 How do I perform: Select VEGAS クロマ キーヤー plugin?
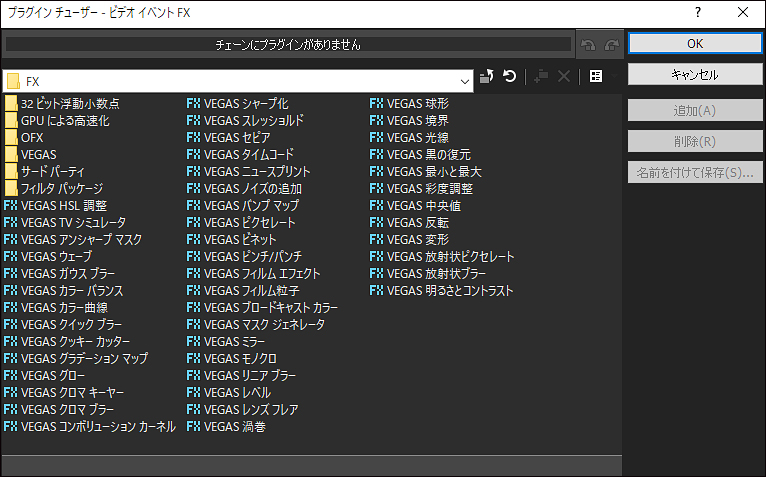point(64,392)
